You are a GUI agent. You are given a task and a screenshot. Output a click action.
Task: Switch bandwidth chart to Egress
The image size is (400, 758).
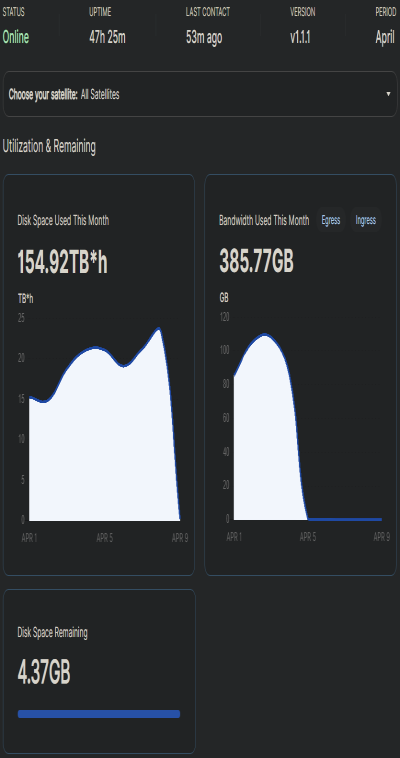pyautogui.click(x=331, y=220)
